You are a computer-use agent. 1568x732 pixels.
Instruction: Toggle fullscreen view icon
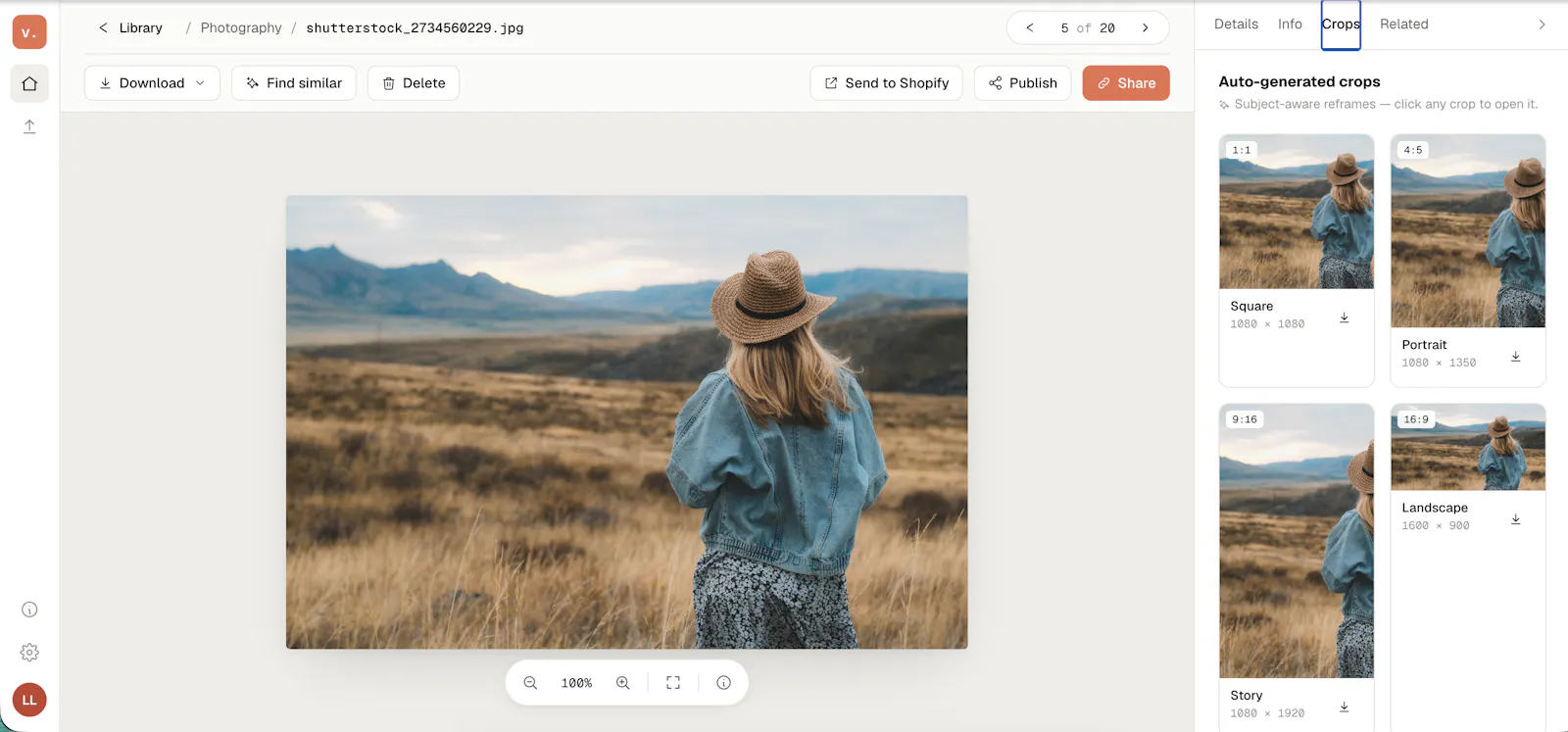pyautogui.click(x=673, y=683)
